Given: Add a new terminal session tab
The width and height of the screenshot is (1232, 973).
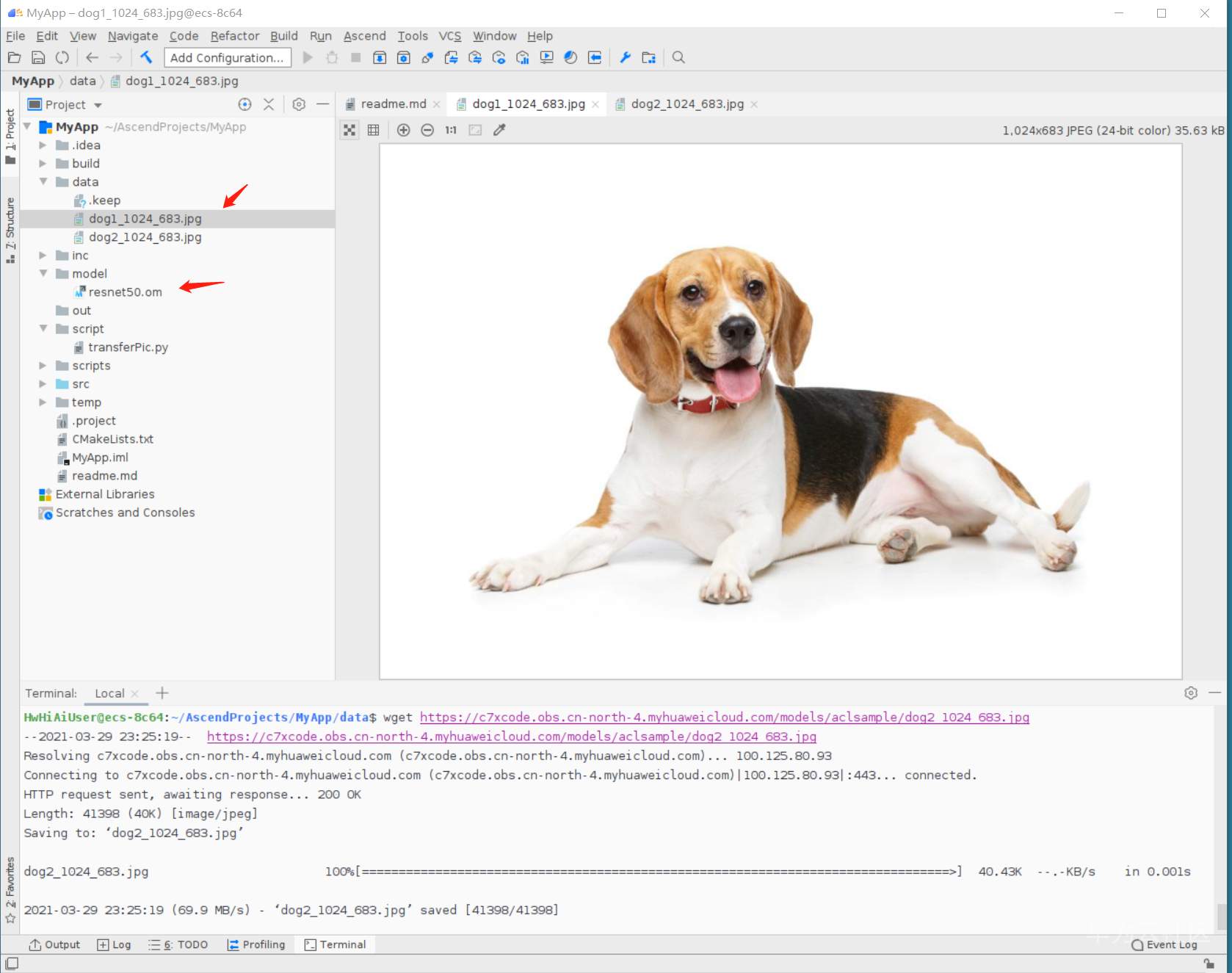Looking at the screenshot, I should (x=162, y=692).
